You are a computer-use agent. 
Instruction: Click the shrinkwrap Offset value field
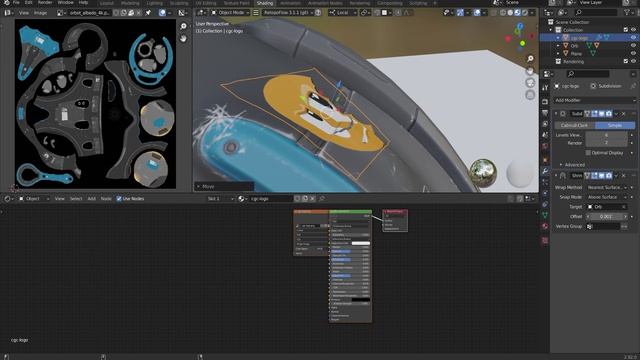point(607,217)
